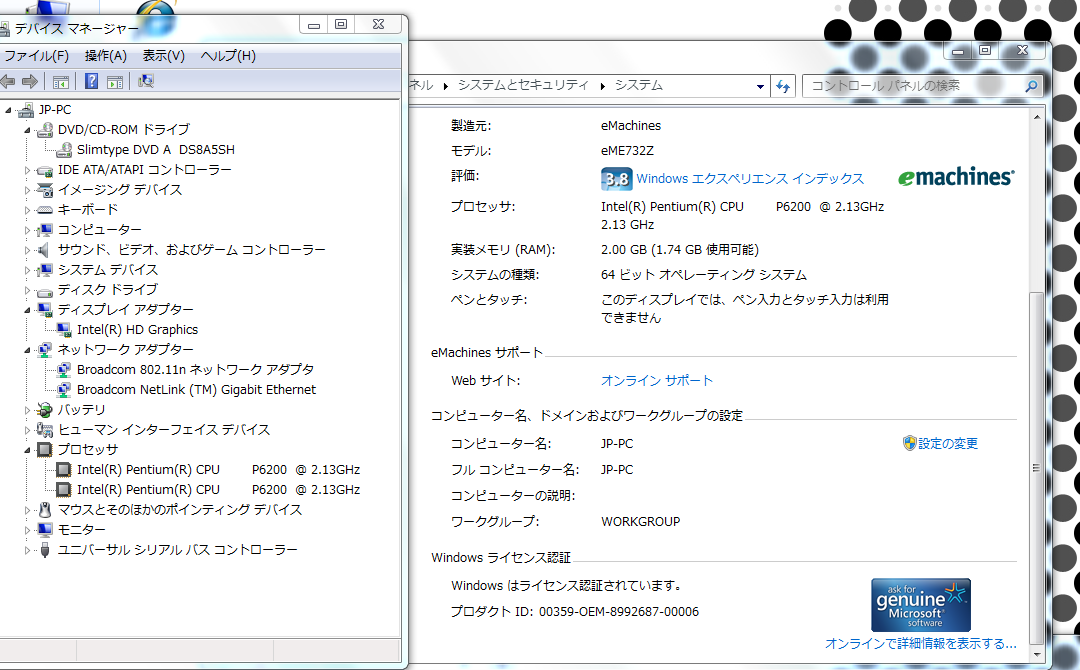Select the コンピューター category icon

(45, 230)
